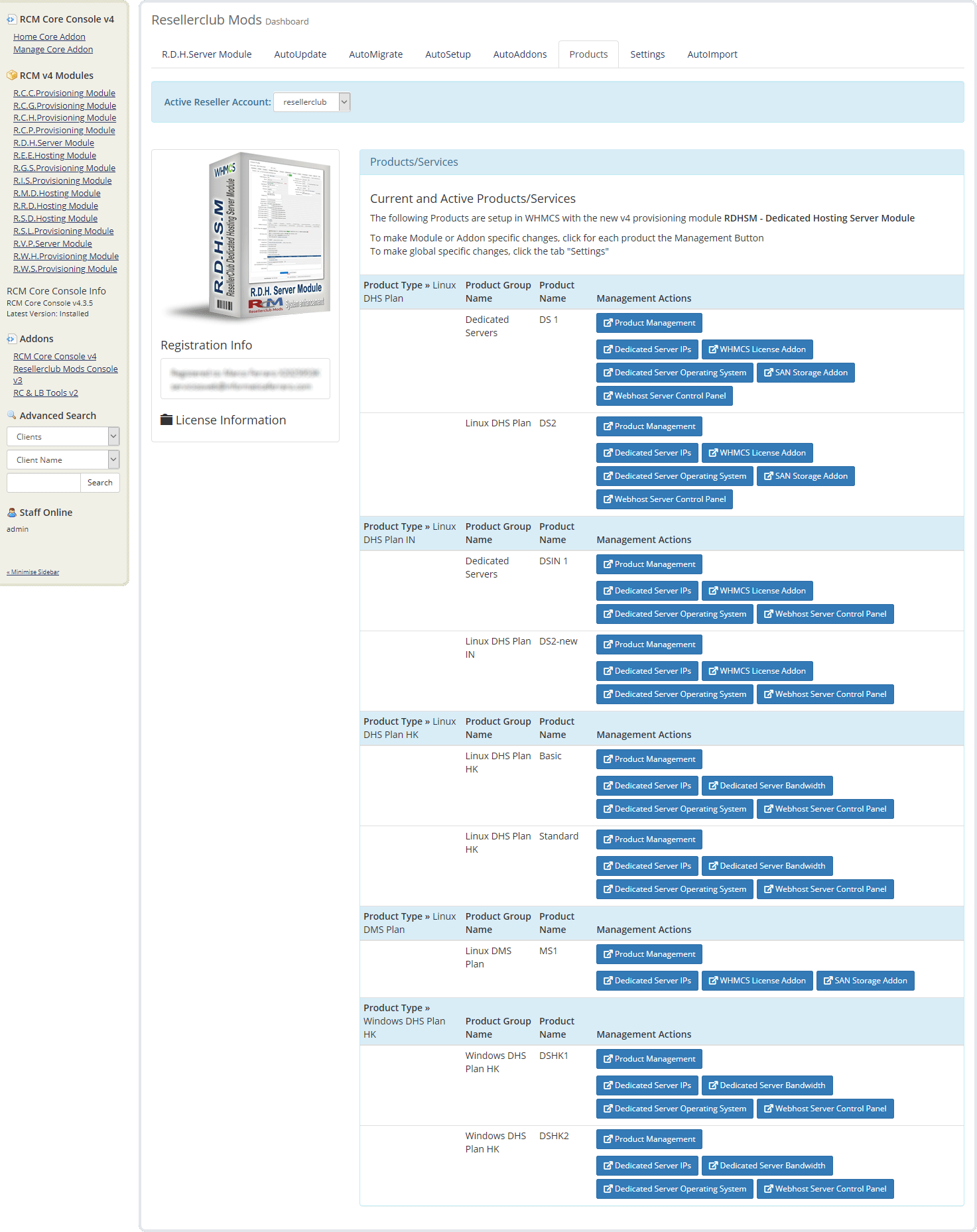
Task: Open the Client Name field dropdown
Action: [x=63, y=460]
